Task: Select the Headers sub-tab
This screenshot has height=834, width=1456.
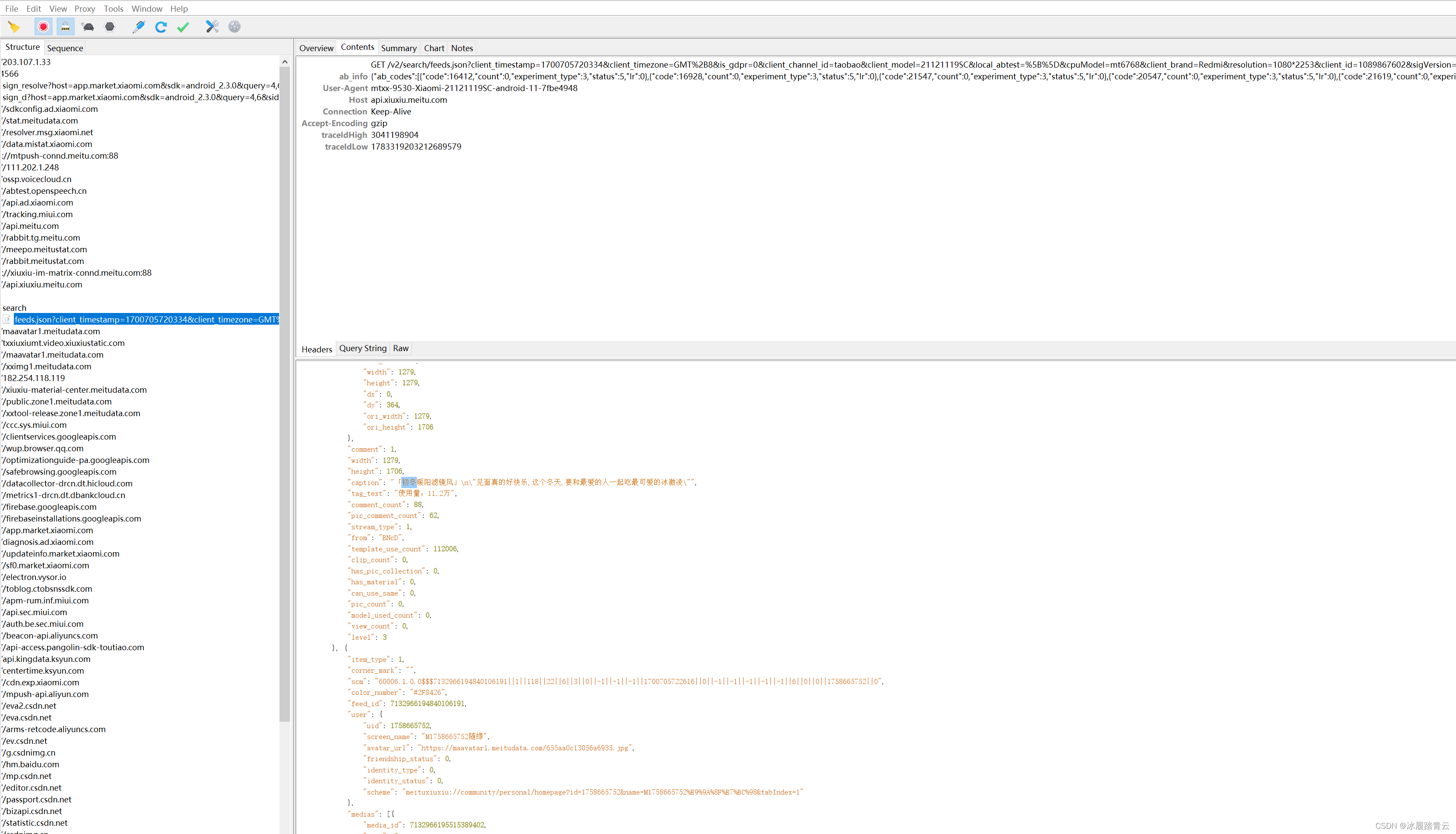Action: [x=317, y=349]
